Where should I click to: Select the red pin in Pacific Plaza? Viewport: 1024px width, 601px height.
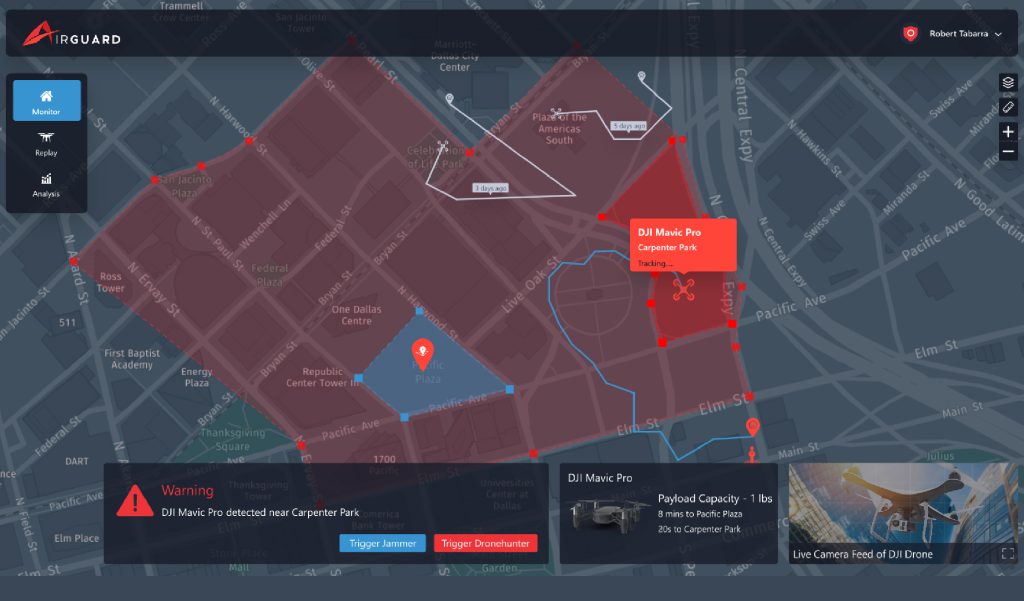[423, 353]
